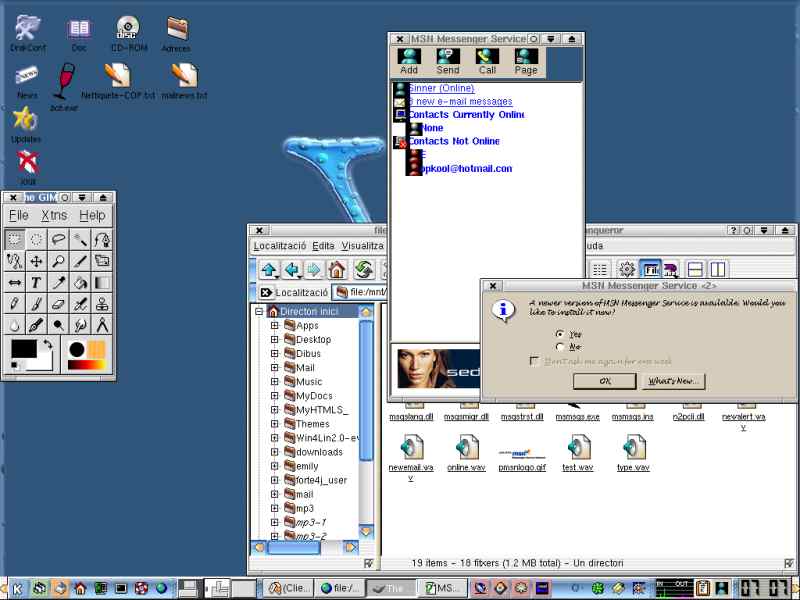The width and height of the screenshot is (800, 600).
Task: Click the Call icon in MSN Messenger
Action: (x=487, y=61)
